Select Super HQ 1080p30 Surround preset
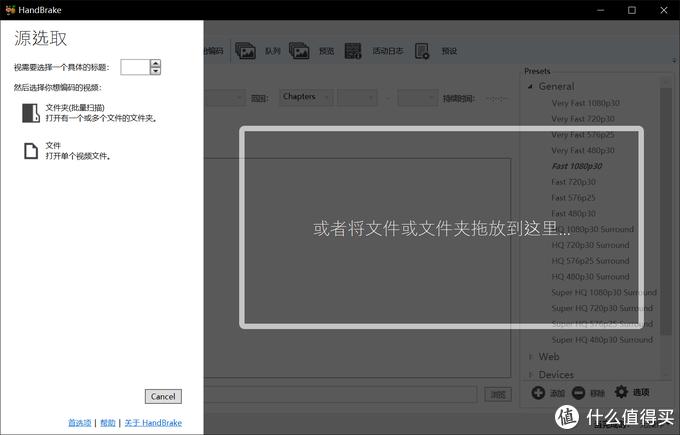Screen dimensions: 680x435 (604, 292)
